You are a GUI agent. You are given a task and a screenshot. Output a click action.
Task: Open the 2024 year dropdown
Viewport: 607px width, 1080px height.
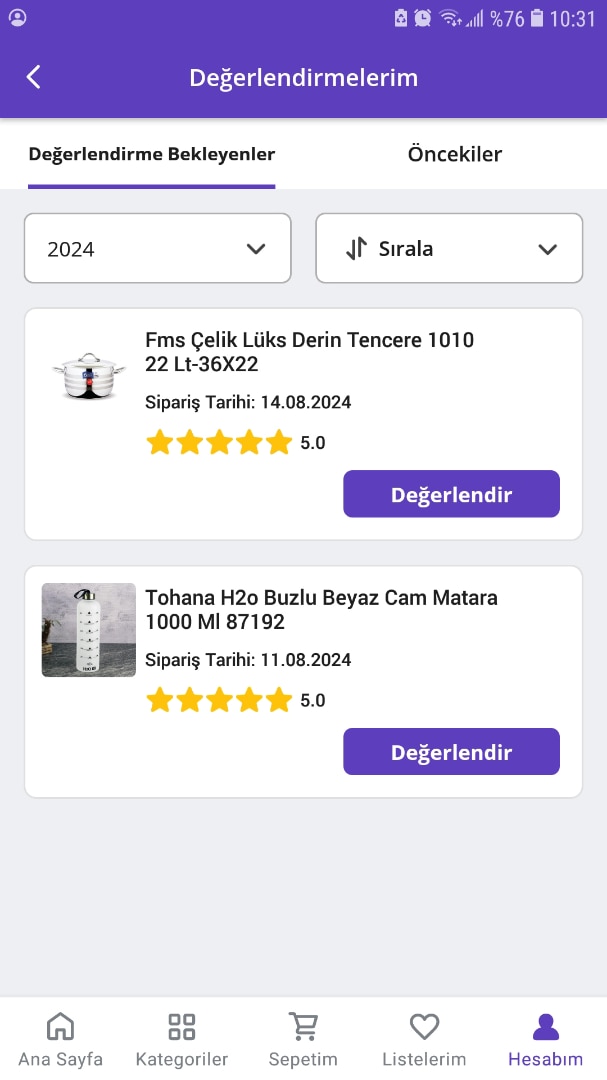tap(157, 248)
